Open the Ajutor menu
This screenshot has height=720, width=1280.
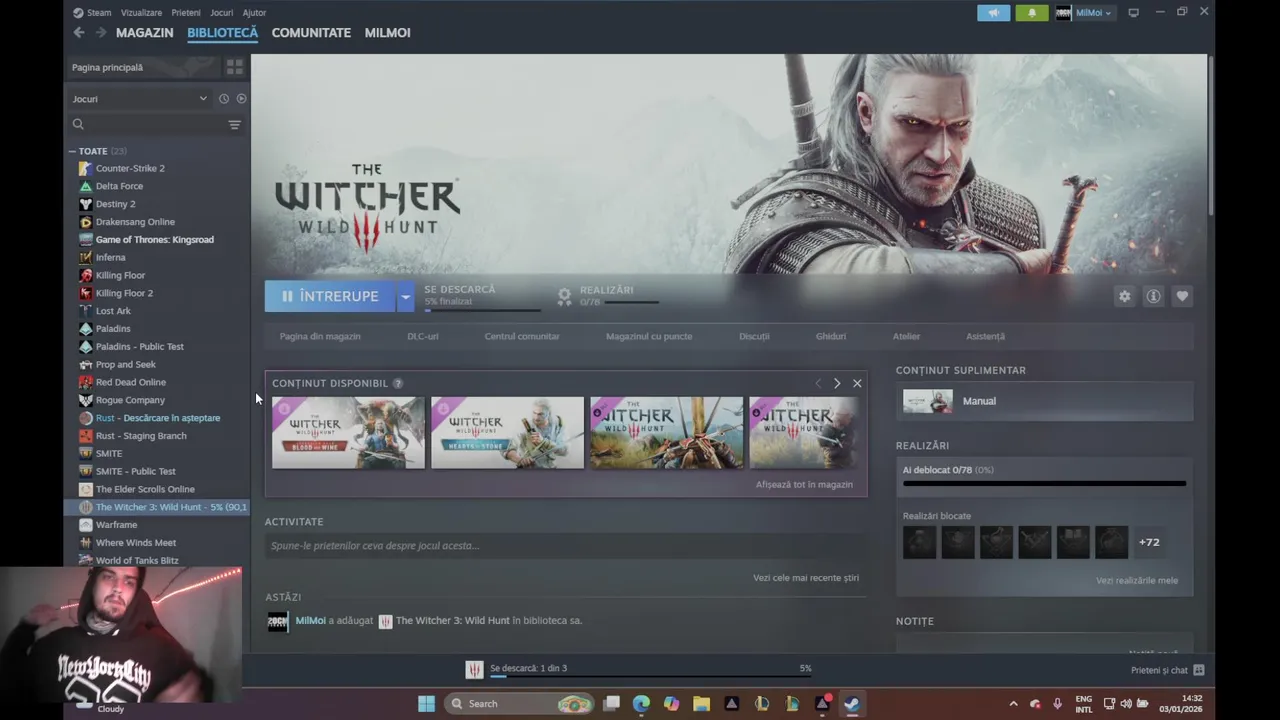pyautogui.click(x=254, y=13)
